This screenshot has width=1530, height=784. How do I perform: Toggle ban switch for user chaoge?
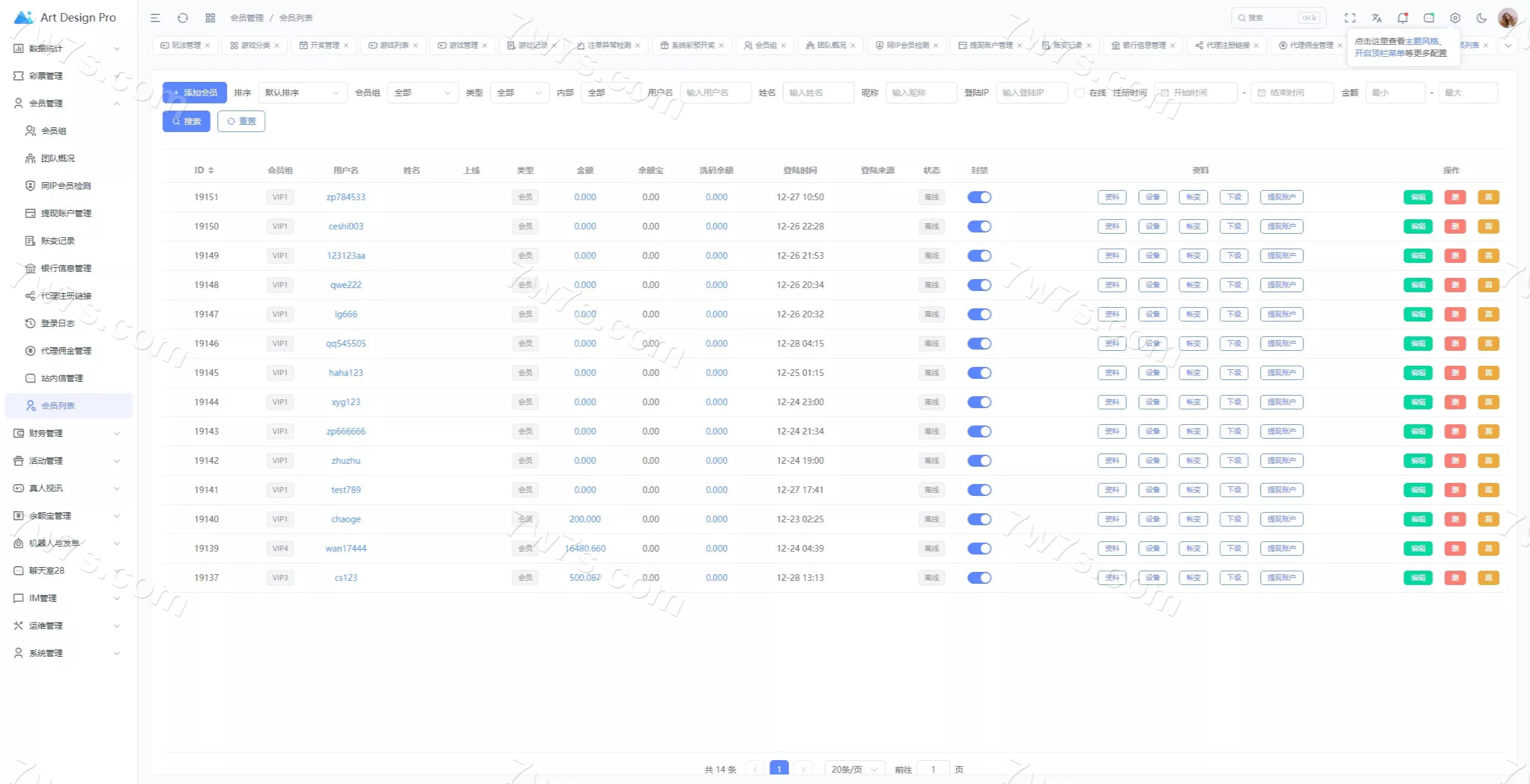979,519
